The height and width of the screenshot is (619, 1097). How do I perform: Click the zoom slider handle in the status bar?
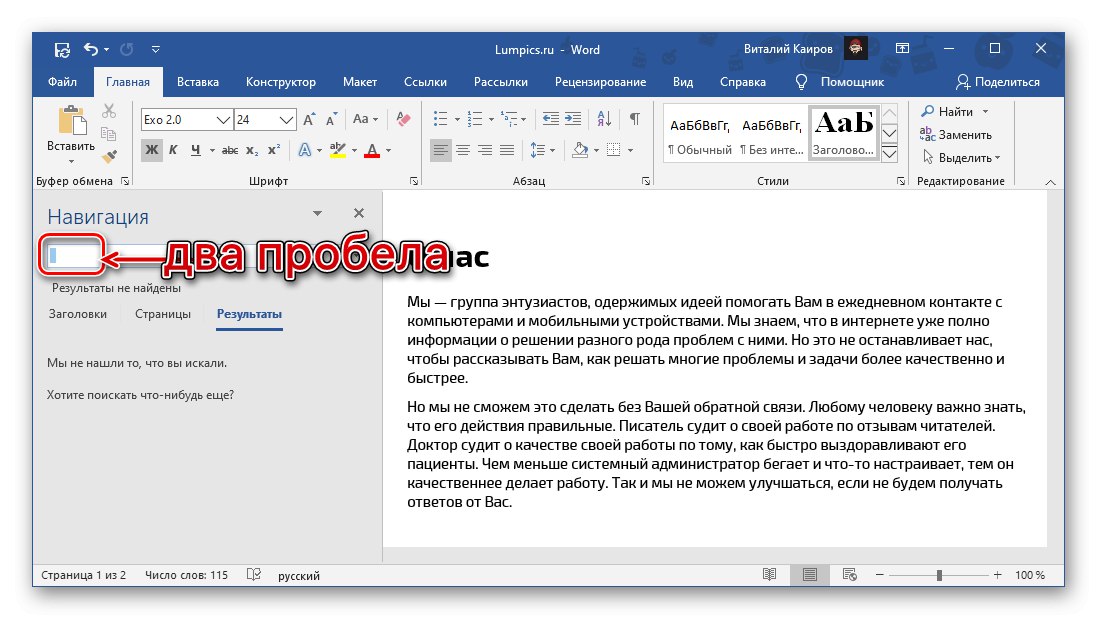click(x=939, y=575)
